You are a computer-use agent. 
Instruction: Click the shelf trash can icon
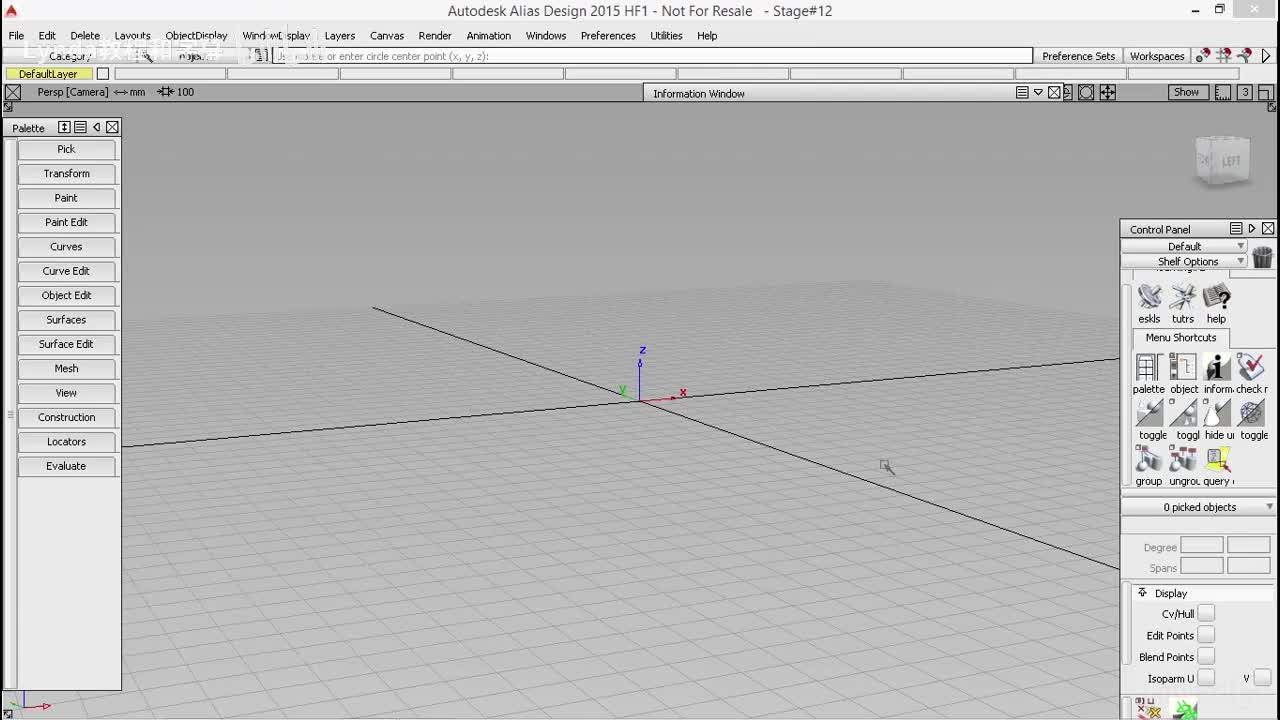(1262, 257)
